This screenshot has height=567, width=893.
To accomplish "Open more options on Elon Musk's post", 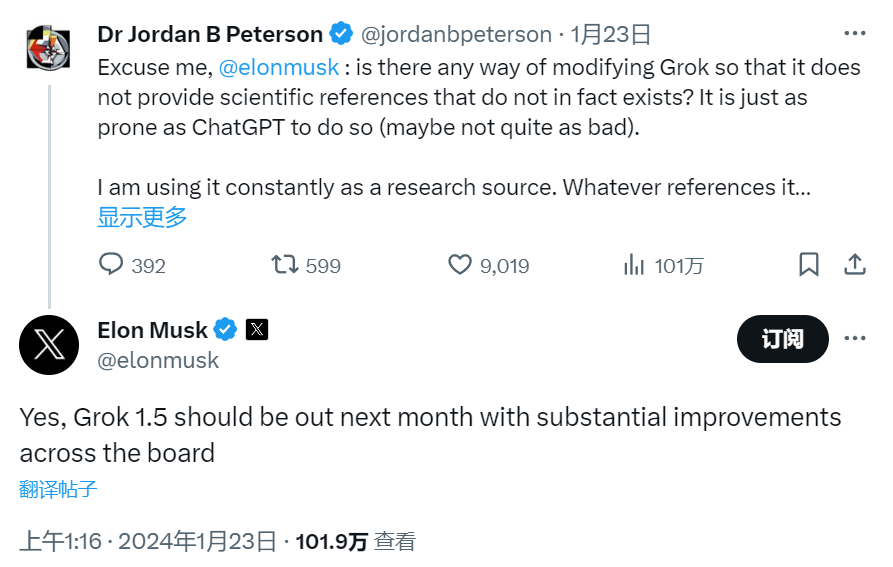I will [855, 338].
